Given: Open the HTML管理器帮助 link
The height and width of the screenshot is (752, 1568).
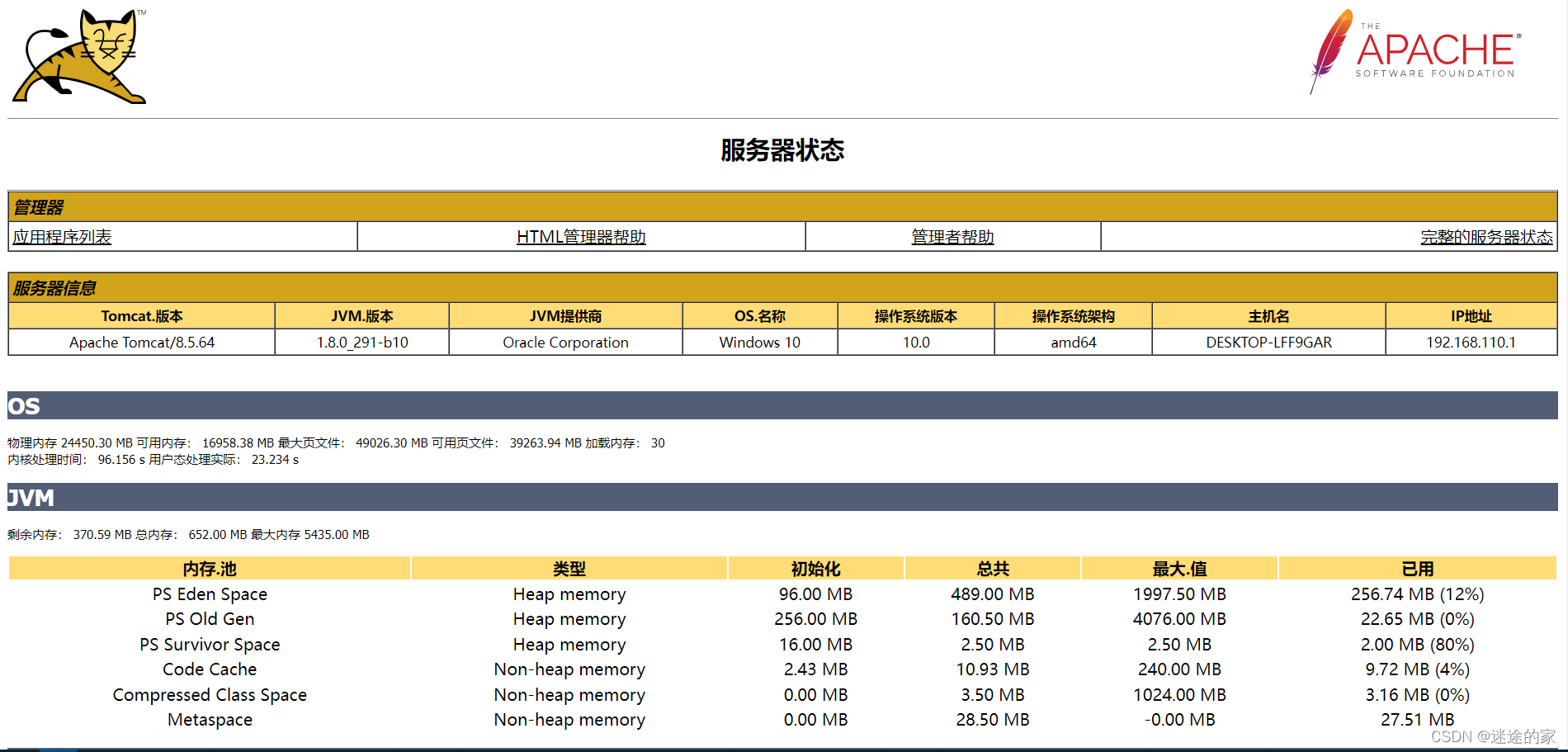Looking at the screenshot, I should [x=581, y=237].
